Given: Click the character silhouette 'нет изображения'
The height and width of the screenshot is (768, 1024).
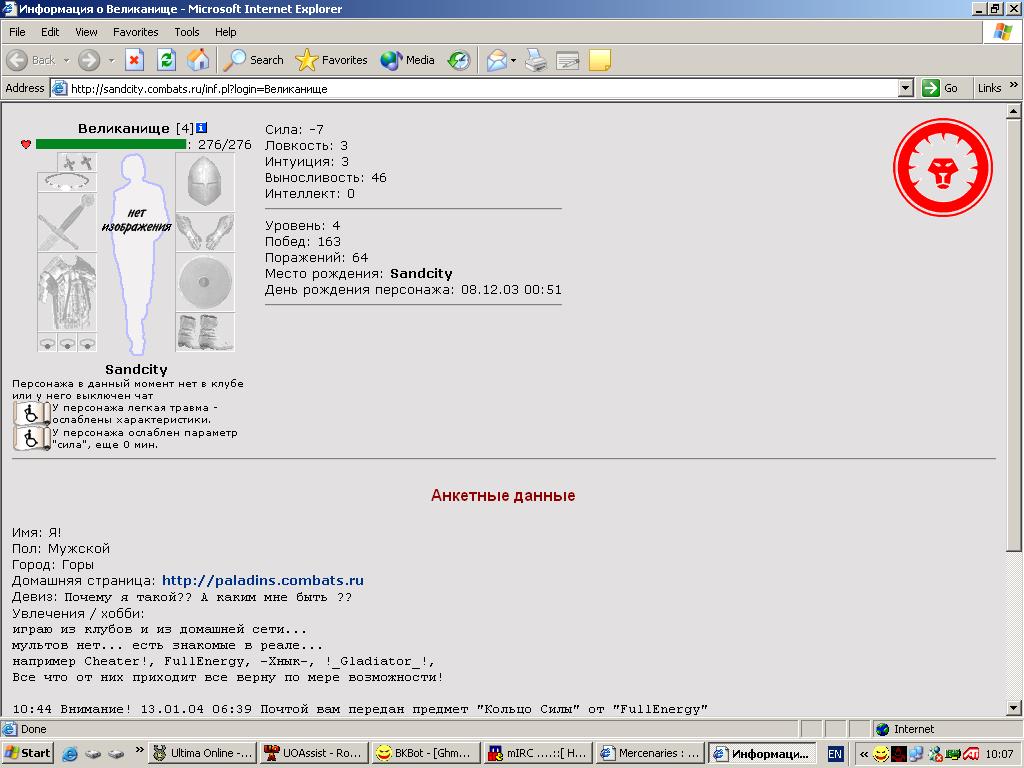Looking at the screenshot, I should pos(136,253).
